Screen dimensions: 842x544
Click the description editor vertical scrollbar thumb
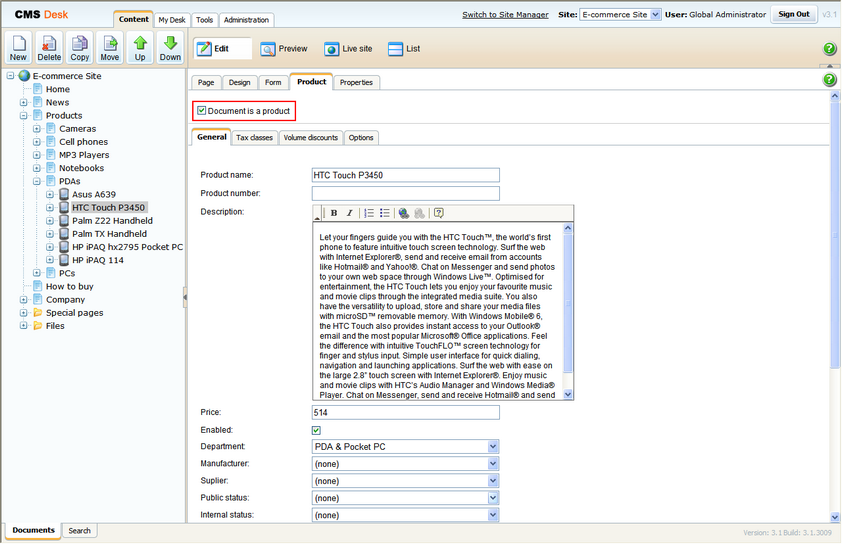coord(568,303)
